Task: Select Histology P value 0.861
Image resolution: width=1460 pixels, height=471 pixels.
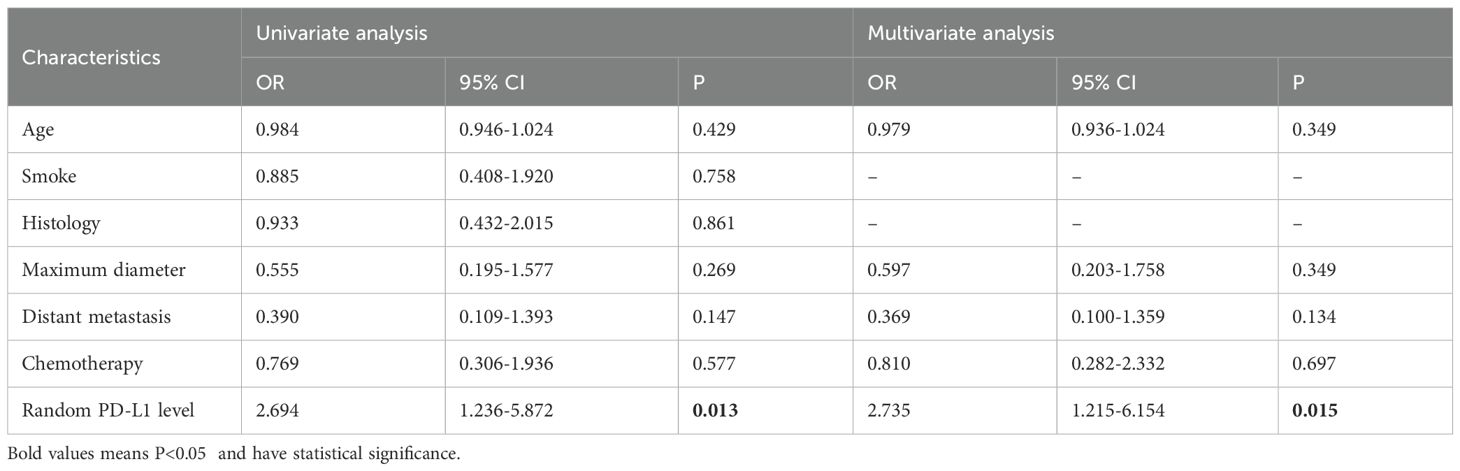Action: click(714, 223)
